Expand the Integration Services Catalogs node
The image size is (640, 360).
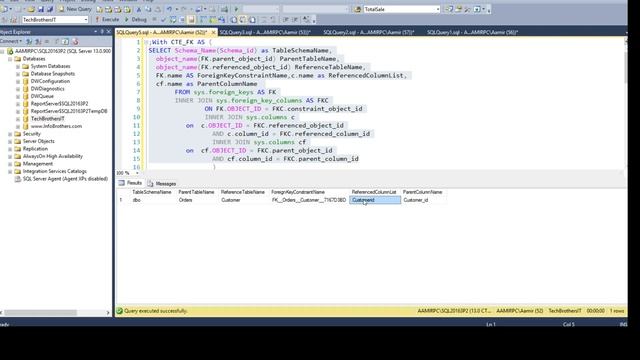tap(10, 171)
